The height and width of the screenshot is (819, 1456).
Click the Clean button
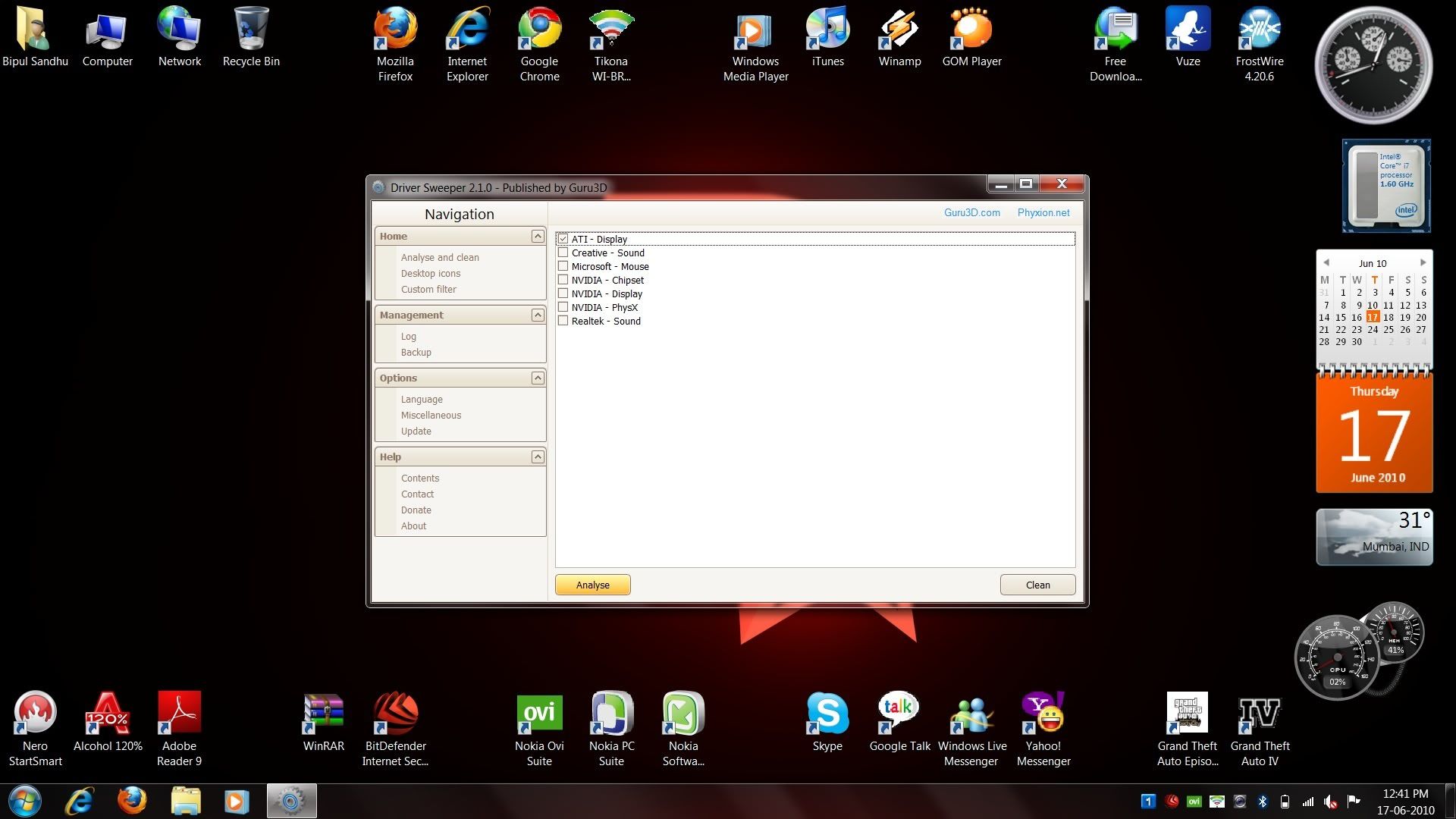coord(1037,585)
